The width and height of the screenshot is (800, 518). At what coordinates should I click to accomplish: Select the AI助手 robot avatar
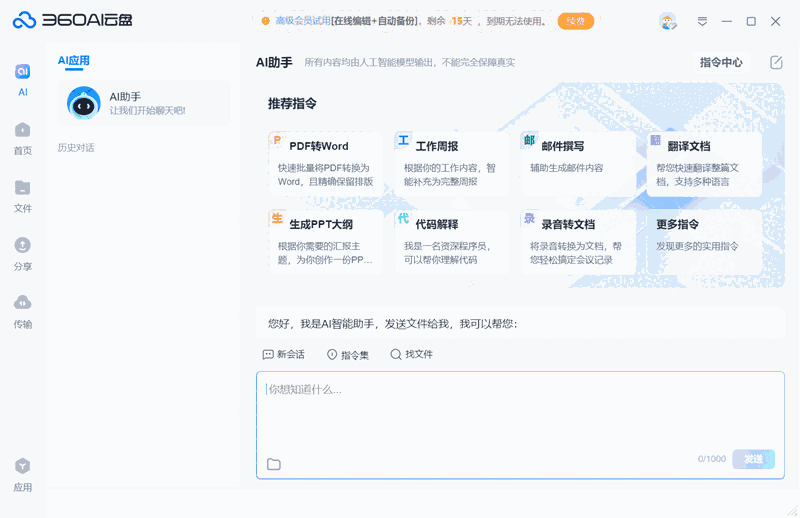(84, 103)
